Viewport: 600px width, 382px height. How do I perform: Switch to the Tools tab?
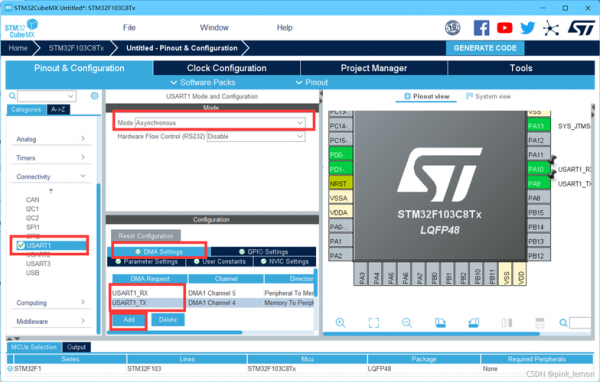pos(521,68)
